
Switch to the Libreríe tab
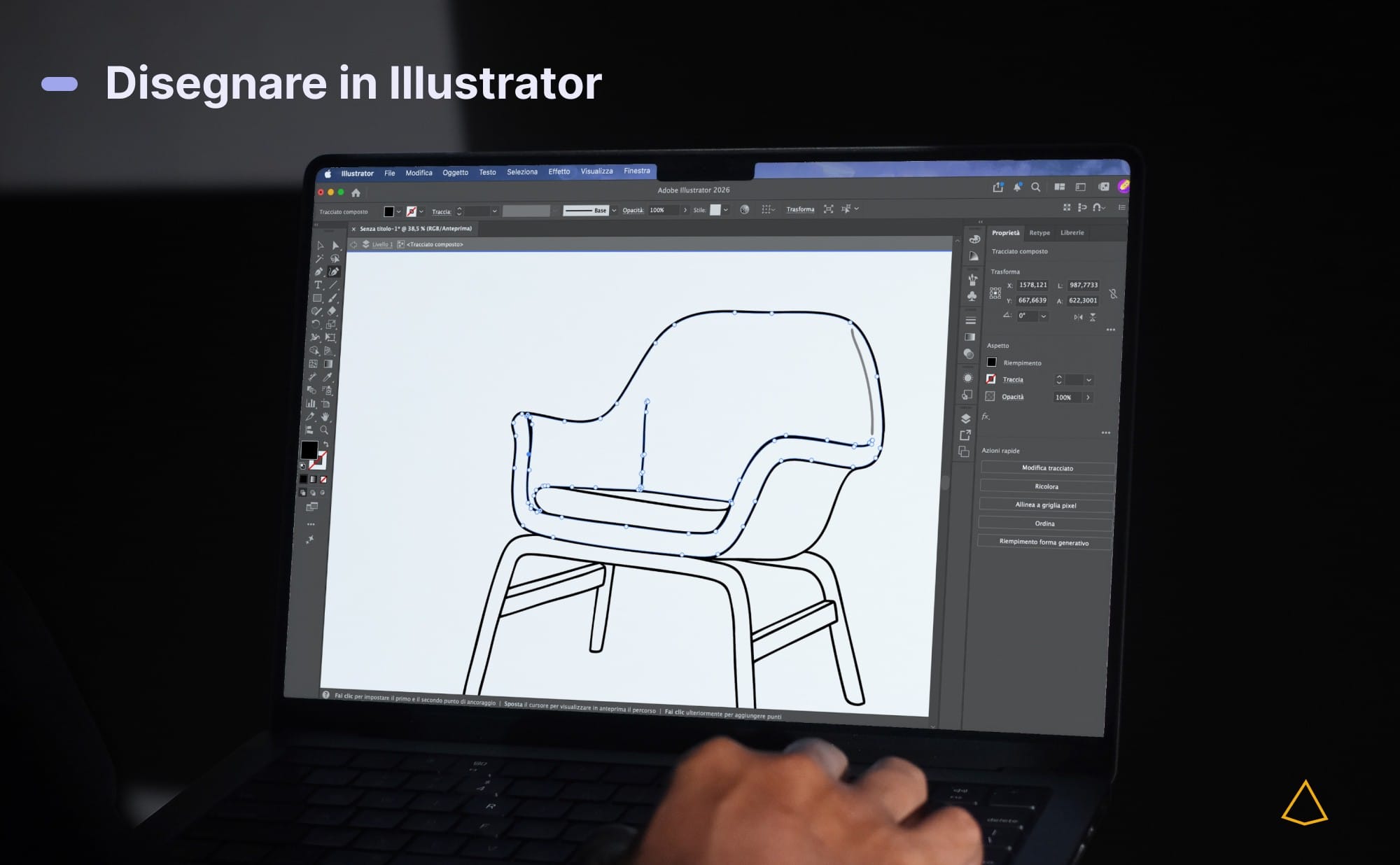click(1072, 232)
